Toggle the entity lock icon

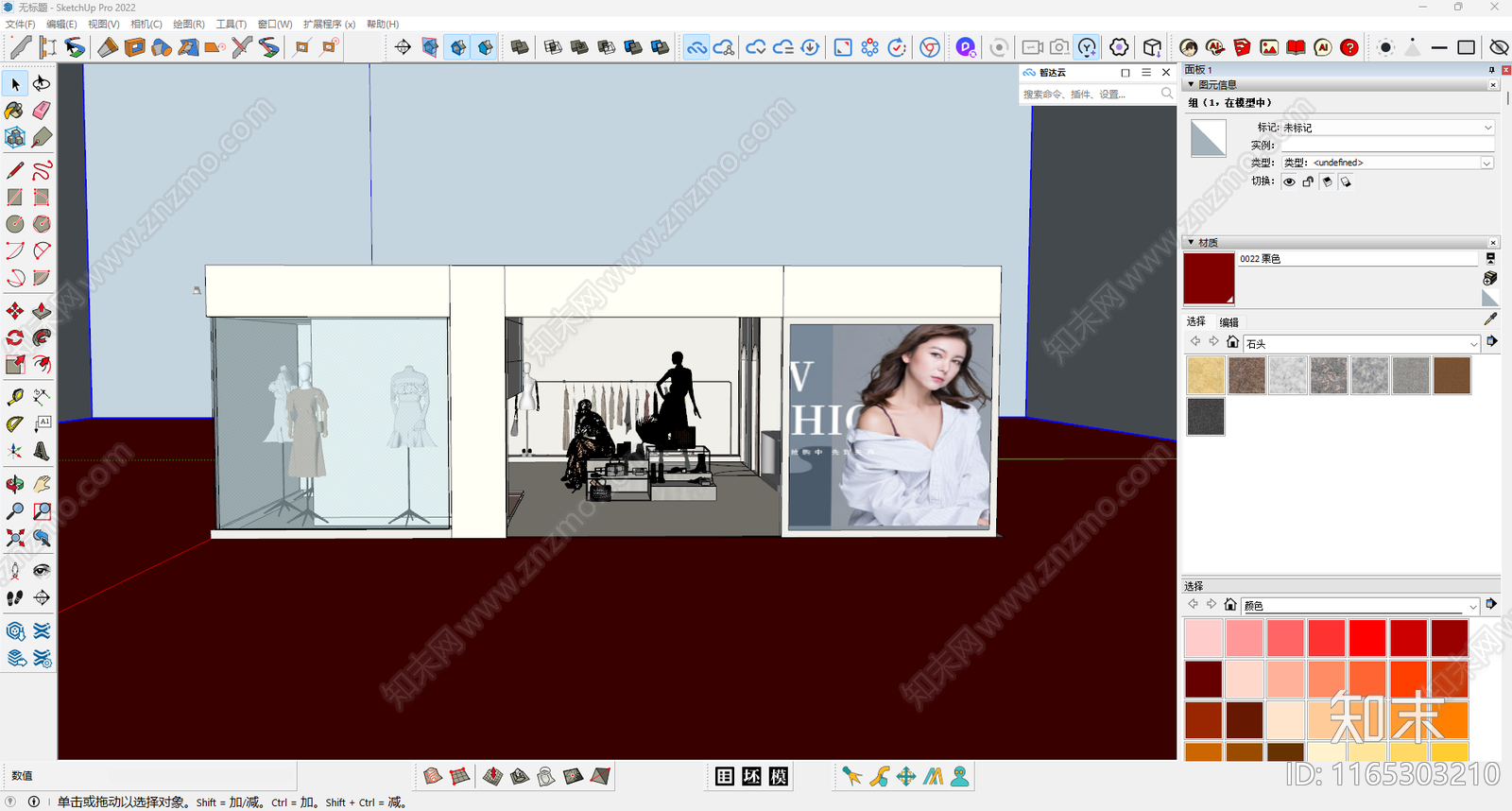[x=1308, y=181]
